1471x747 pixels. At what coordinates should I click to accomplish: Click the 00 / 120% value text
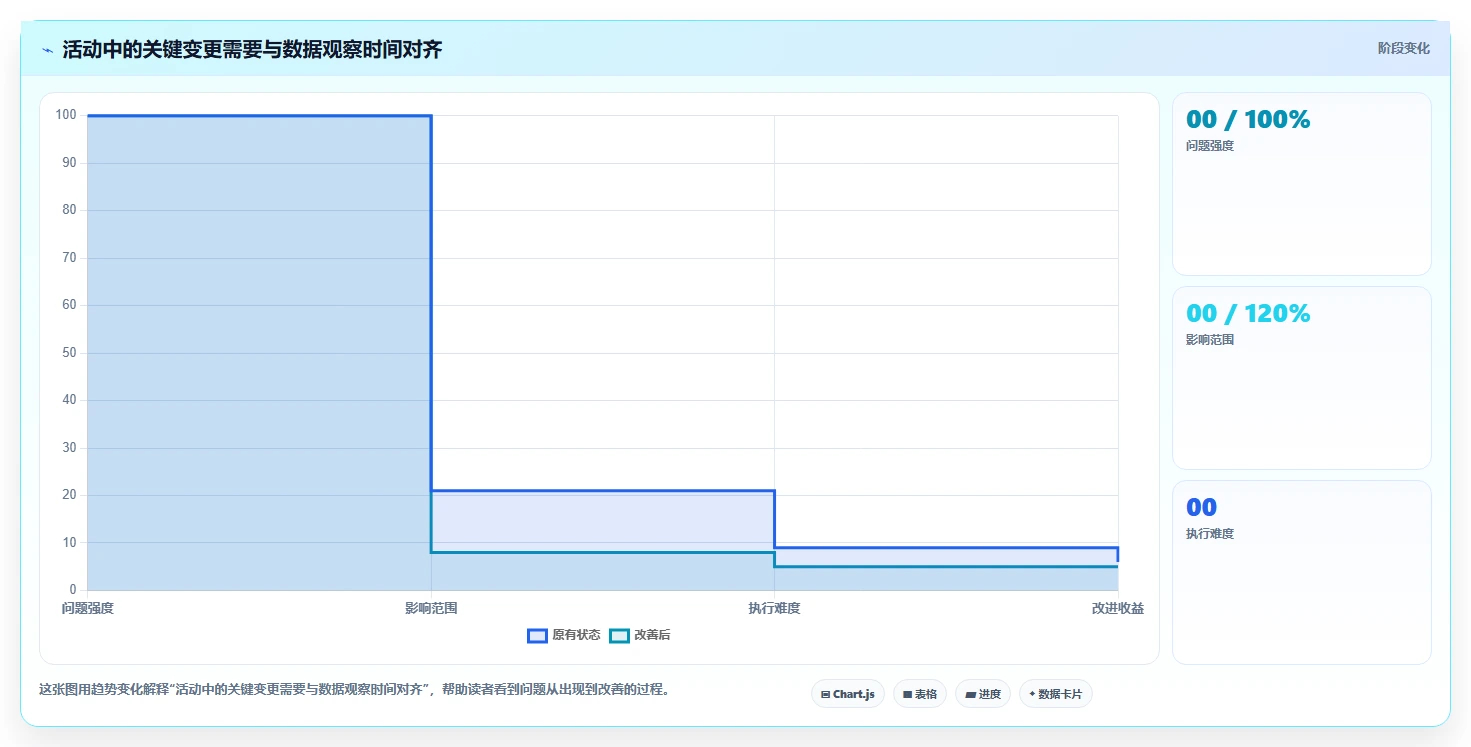click(1248, 314)
